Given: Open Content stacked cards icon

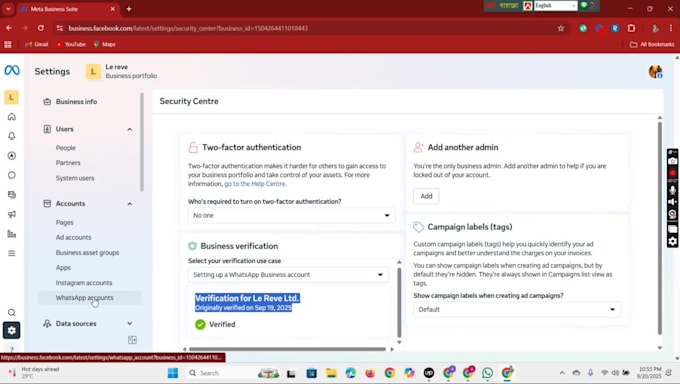Looking at the screenshot, I should click(x=12, y=195).
